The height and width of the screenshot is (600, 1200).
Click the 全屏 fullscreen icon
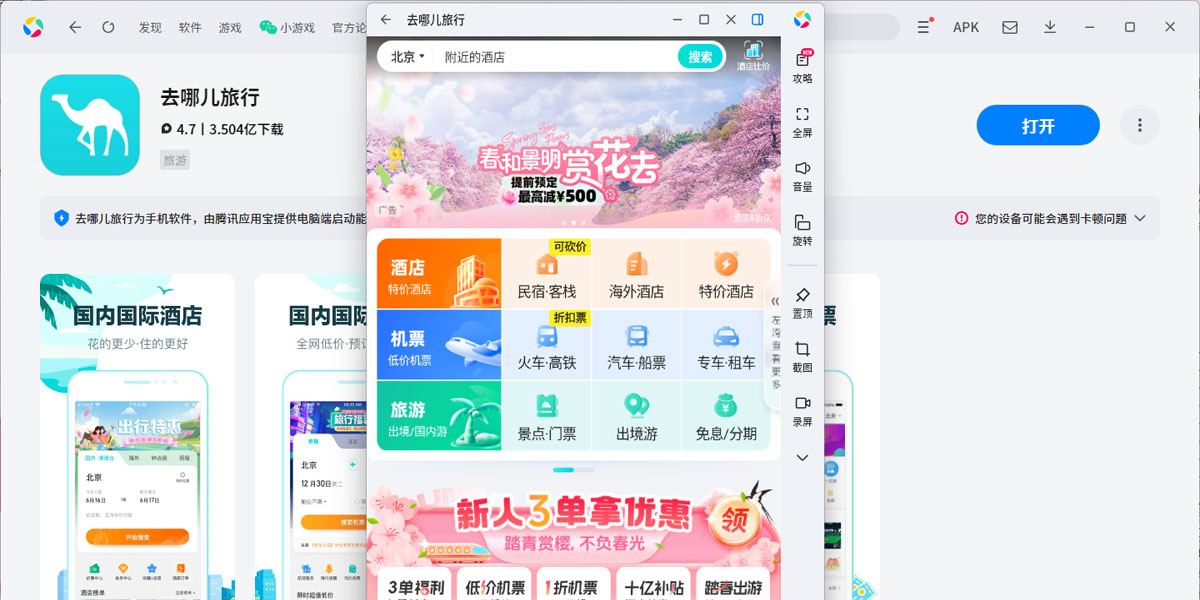tap(802, 122)
